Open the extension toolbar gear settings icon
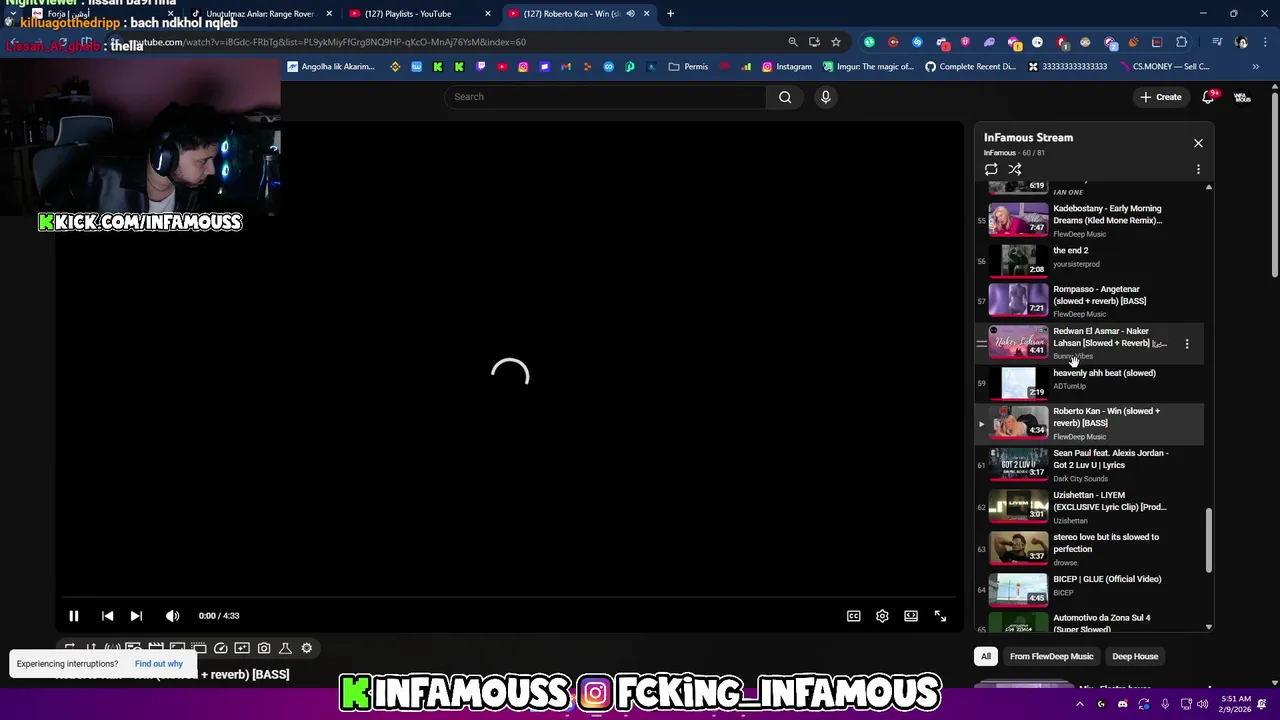 (x=307, y=648)
